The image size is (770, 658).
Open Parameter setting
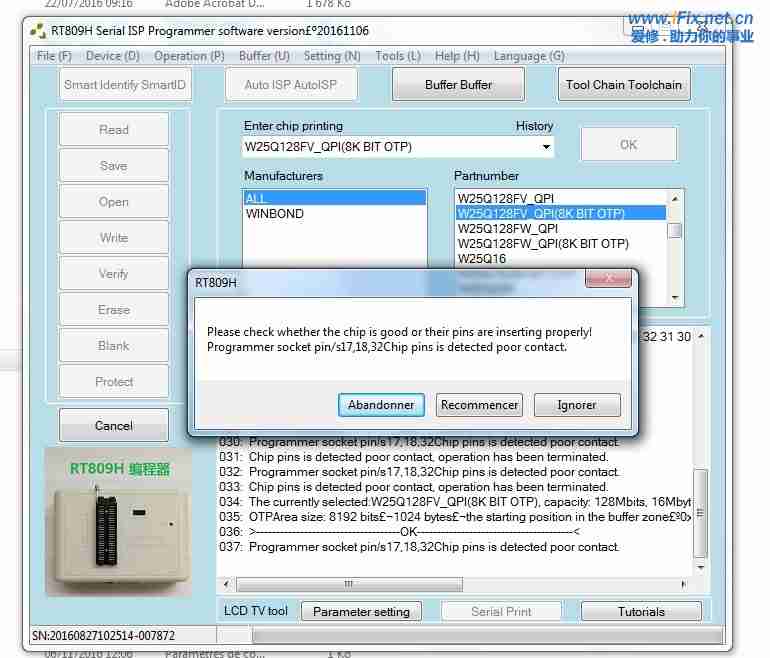coord(362,611)
